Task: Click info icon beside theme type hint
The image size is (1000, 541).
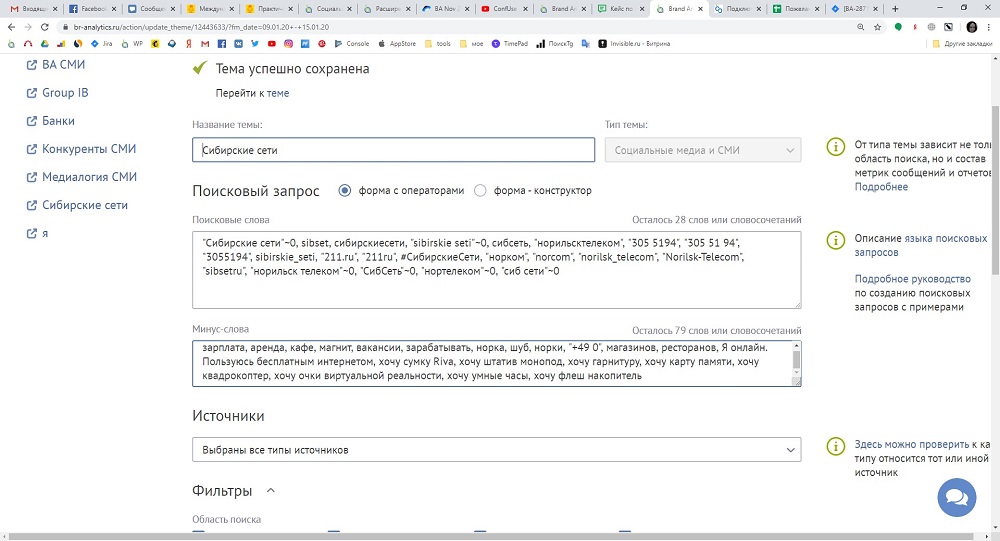Action: 835,147
